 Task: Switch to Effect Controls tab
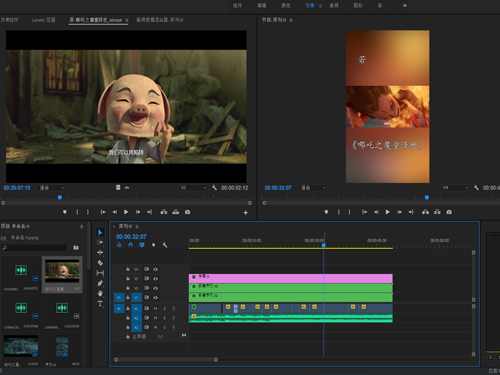(9, 20)
